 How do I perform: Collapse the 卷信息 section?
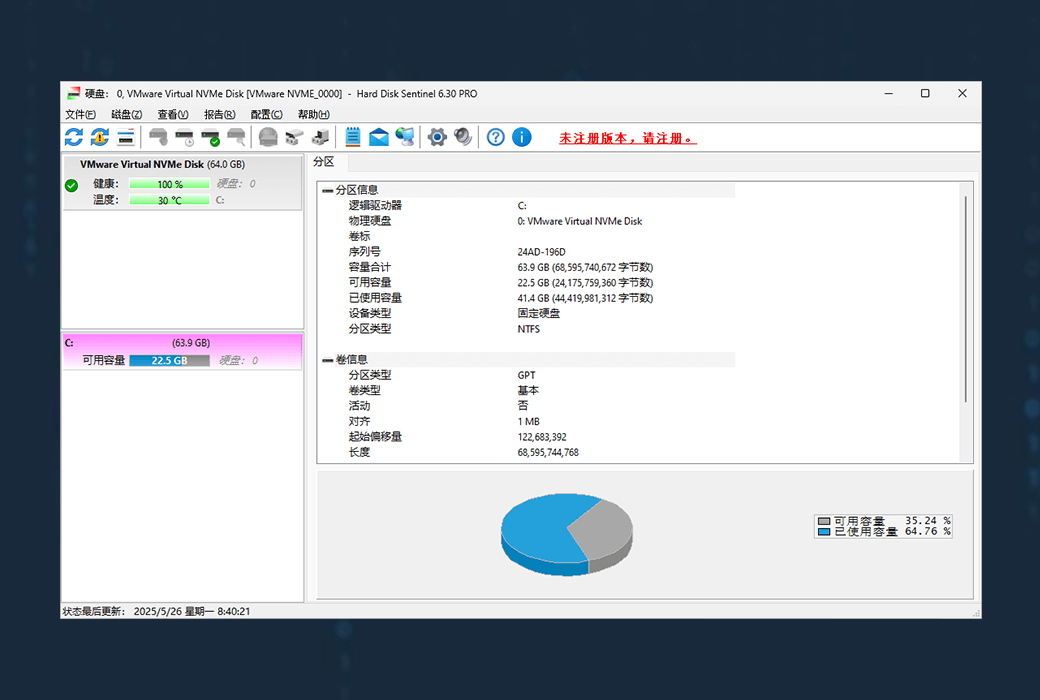coord(328,360)
